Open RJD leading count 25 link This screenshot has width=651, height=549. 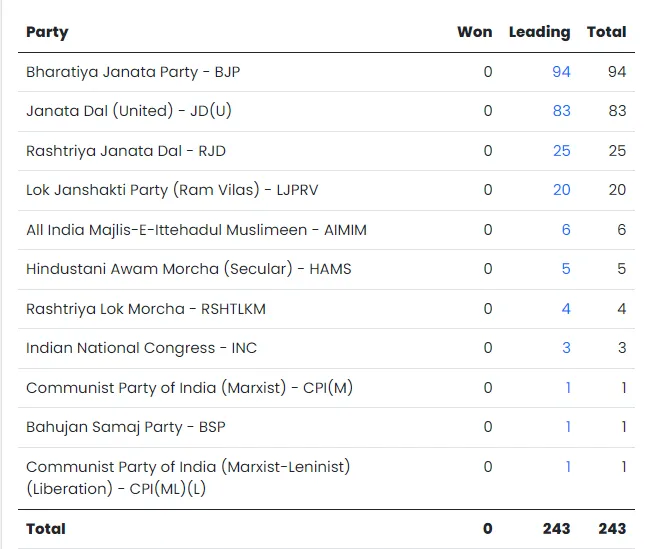pos(561,151)
